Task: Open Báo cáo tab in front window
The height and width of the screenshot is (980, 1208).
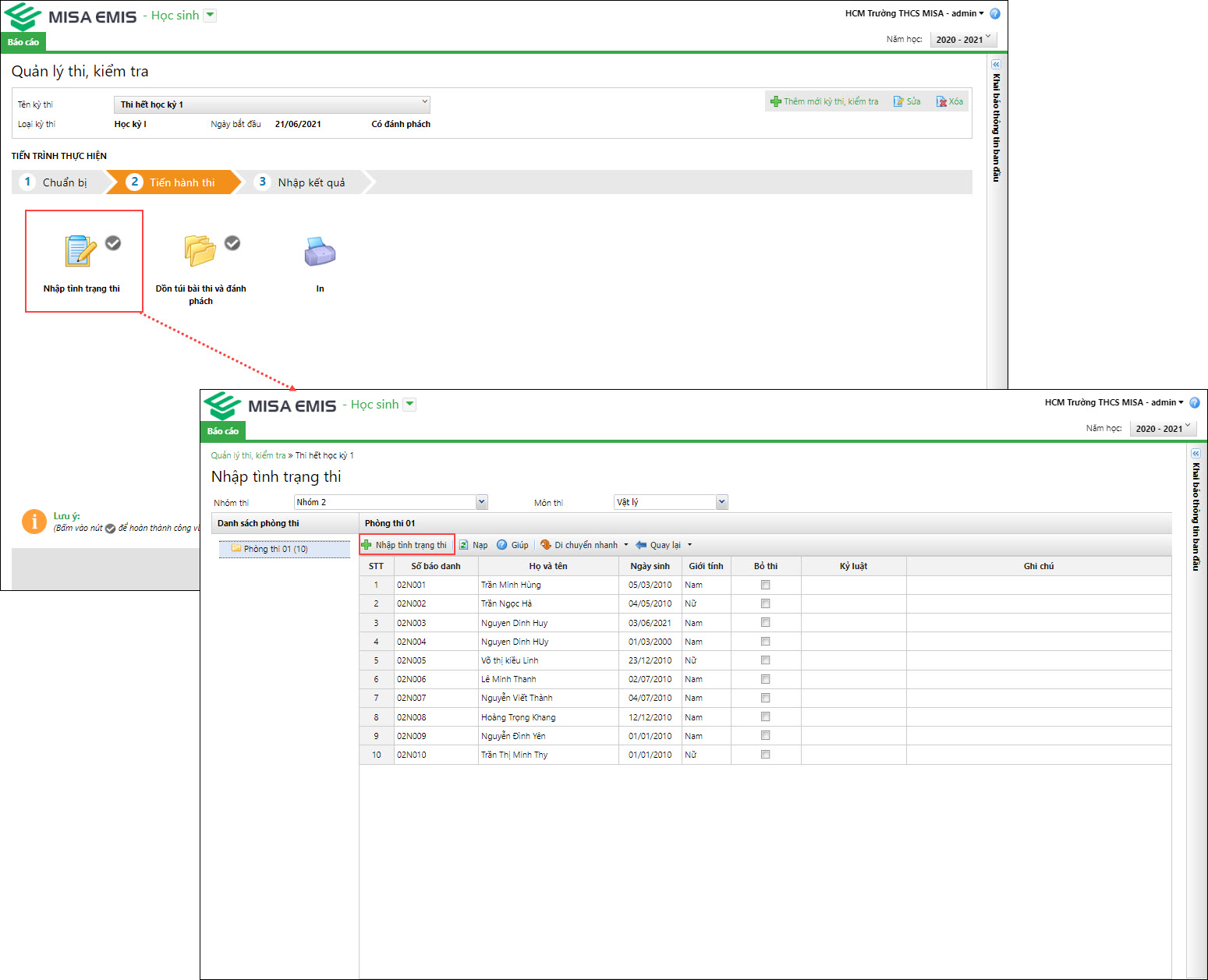Action: pos(223,431)
